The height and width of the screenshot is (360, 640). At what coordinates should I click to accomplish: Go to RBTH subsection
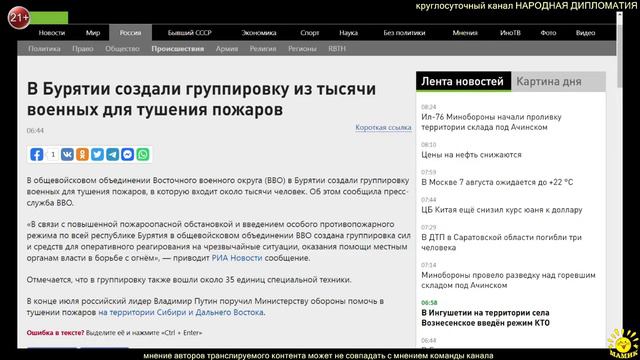(x=337, y=49)
